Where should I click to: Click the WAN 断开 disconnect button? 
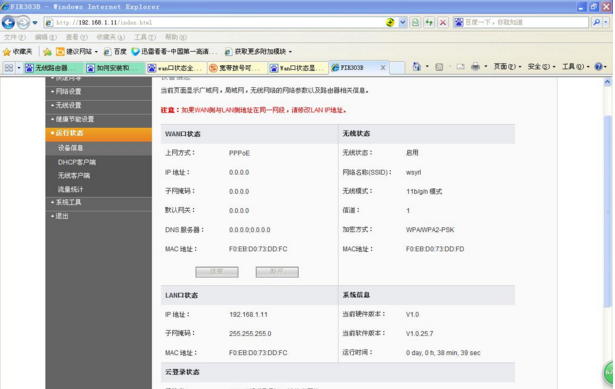277,272
